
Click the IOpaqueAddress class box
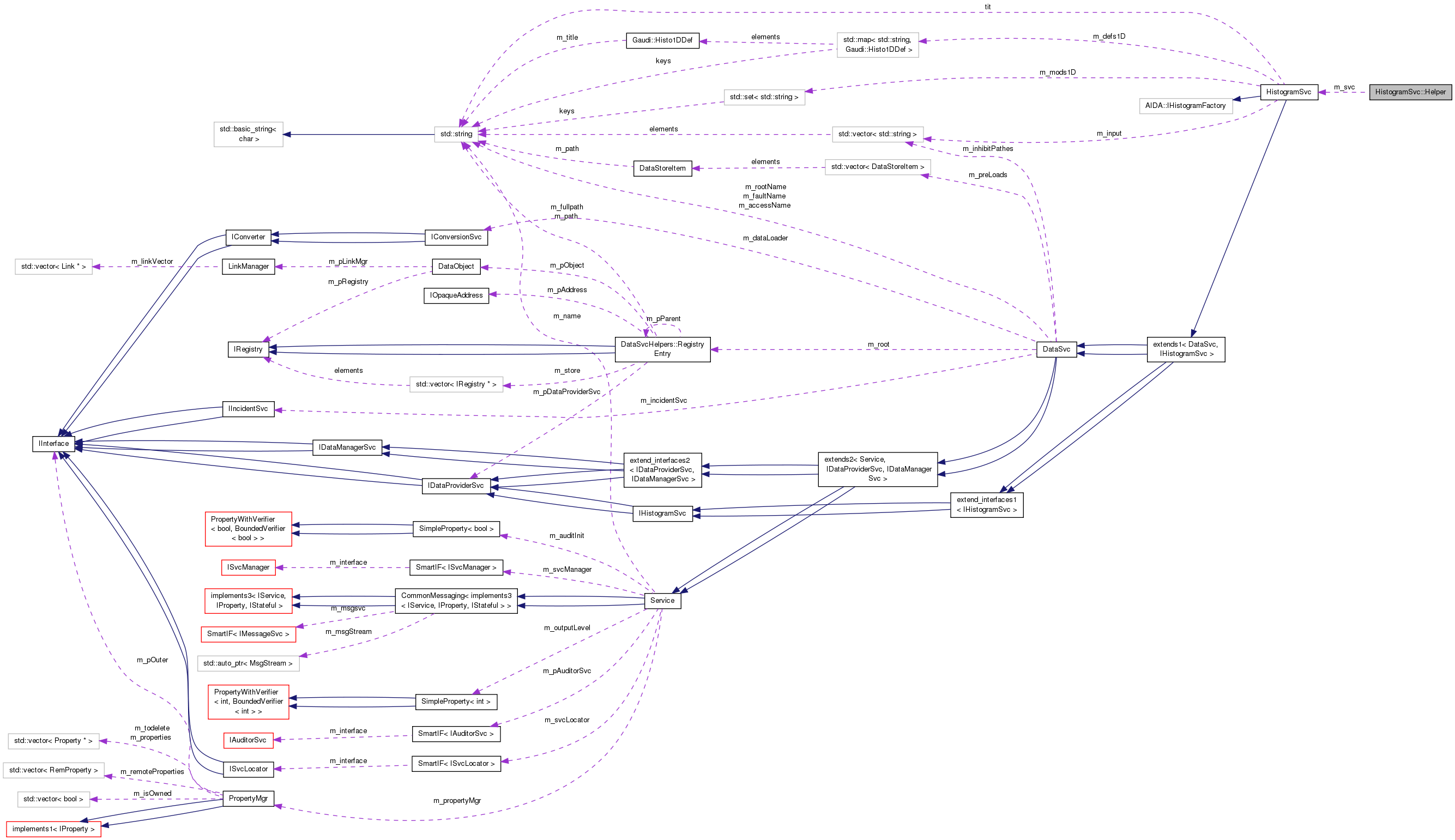(x=456, y=295)
